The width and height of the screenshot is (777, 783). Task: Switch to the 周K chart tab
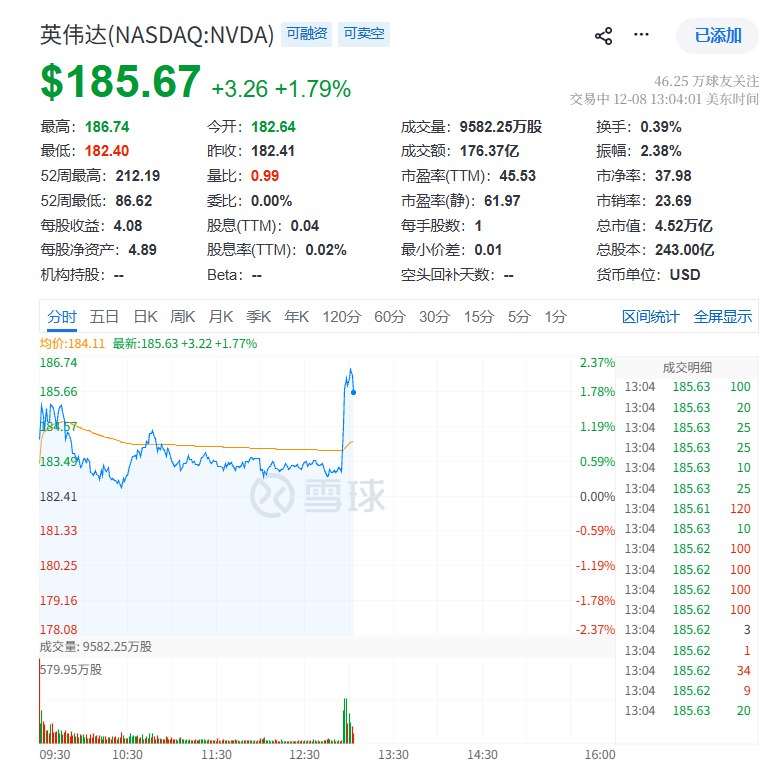click(x=183, y=317)
